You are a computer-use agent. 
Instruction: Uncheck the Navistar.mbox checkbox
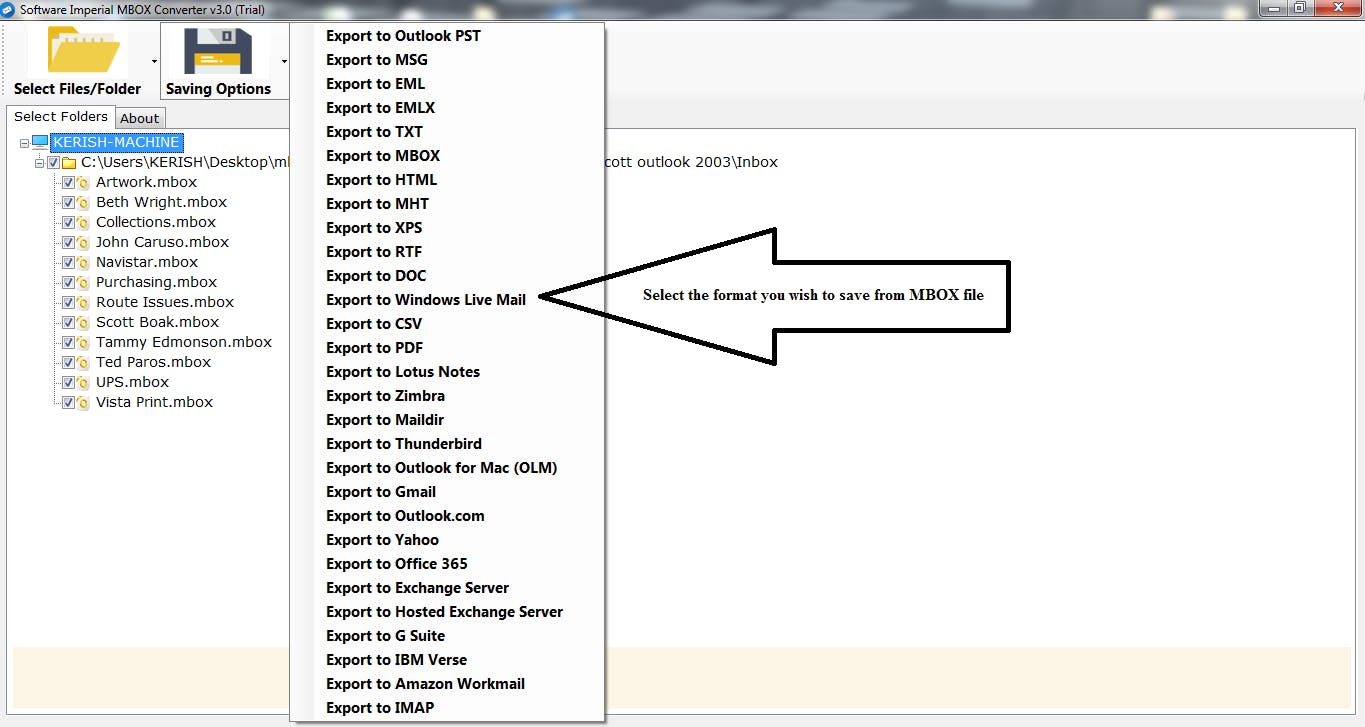pyautogui.click(x=68, y=262)
